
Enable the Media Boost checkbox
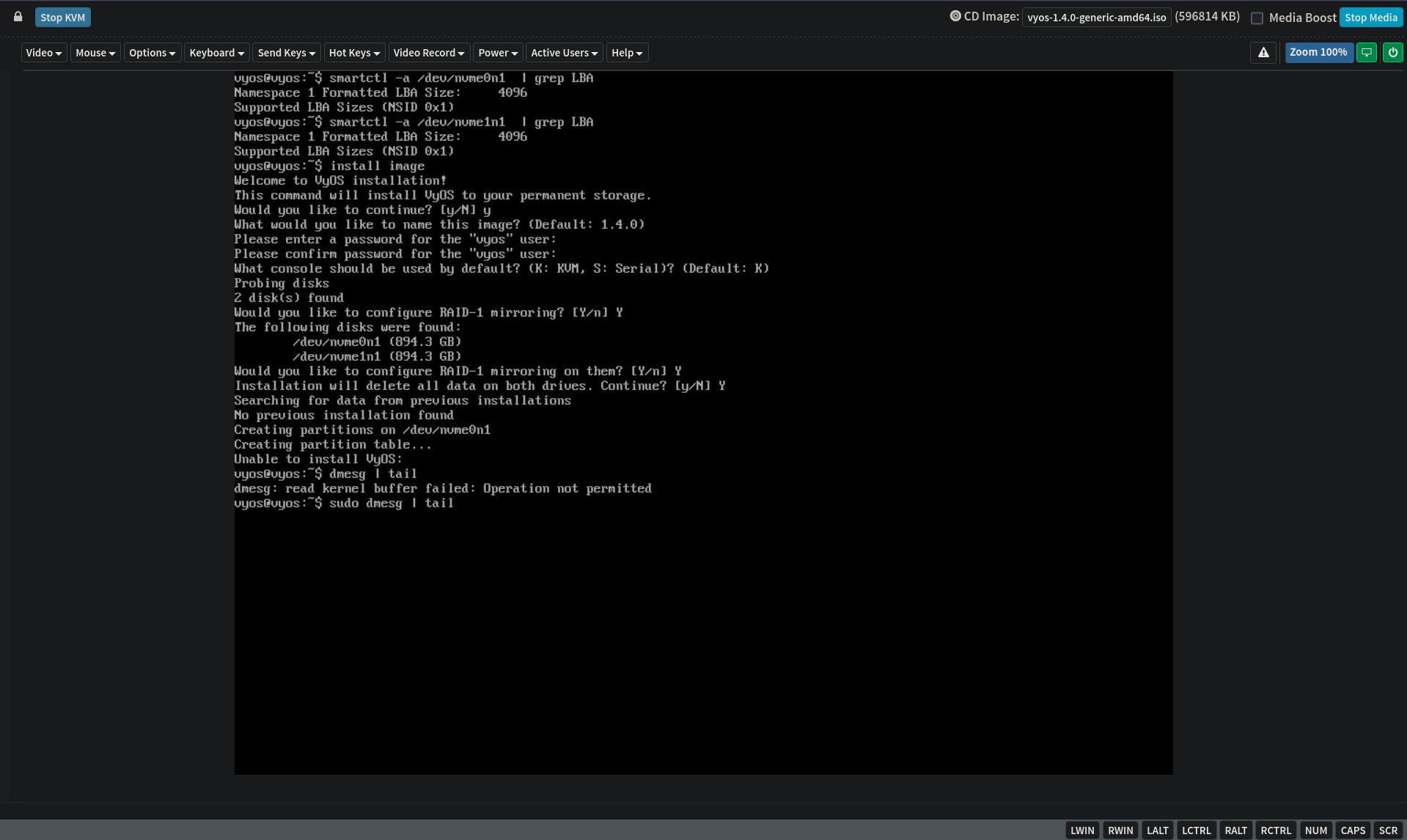point(1257,18)
